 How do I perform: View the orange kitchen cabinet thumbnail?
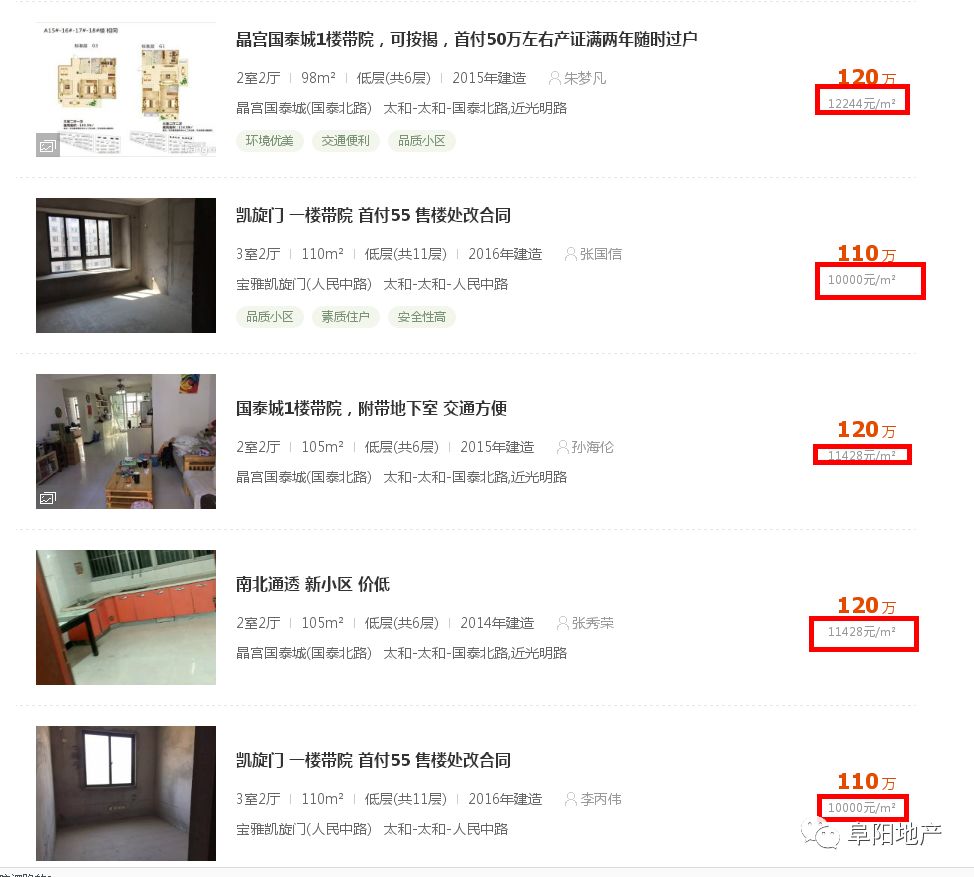click(x=126, y=617)
